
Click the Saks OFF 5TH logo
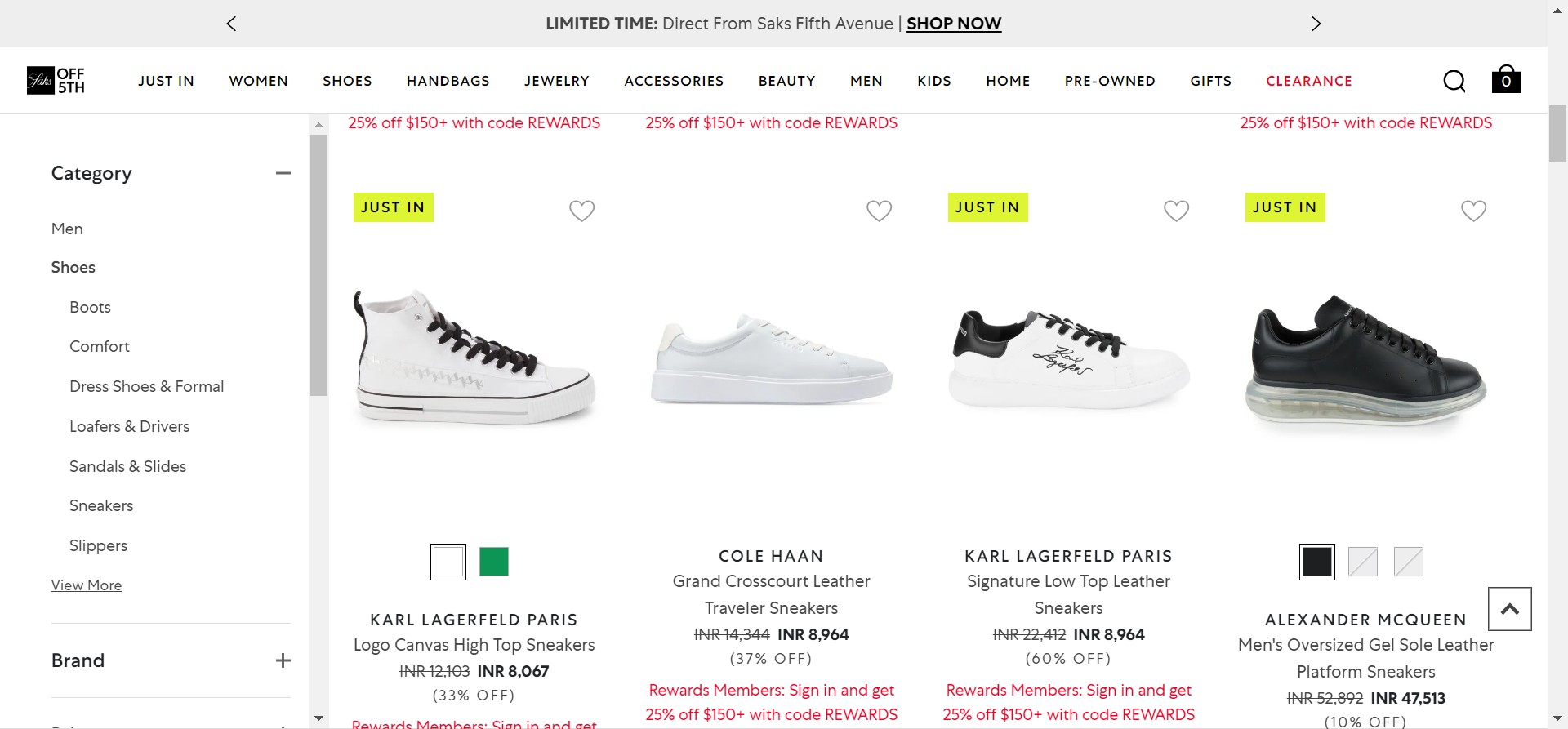56,81
